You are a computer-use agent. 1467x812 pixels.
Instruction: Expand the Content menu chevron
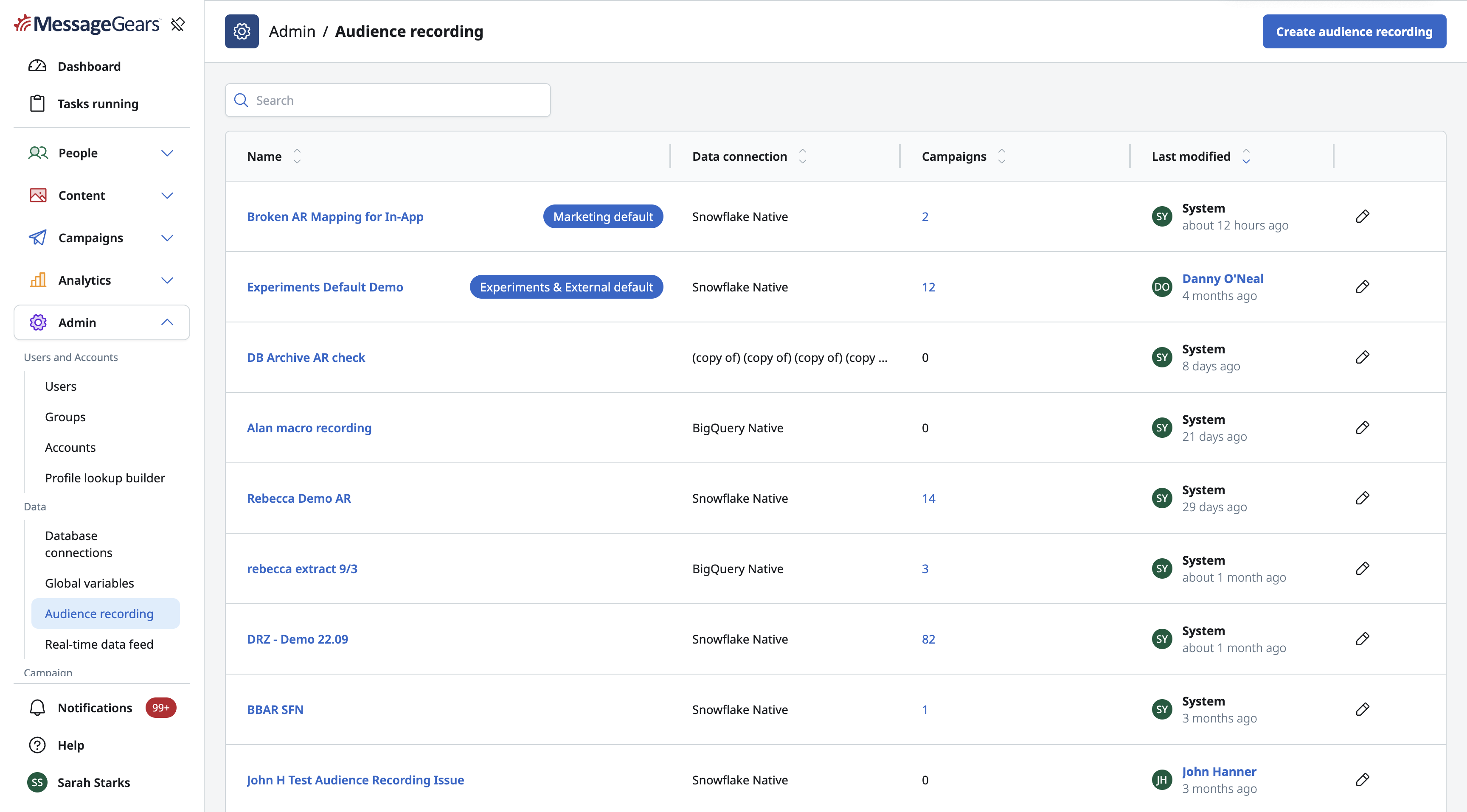click(167, 195)
